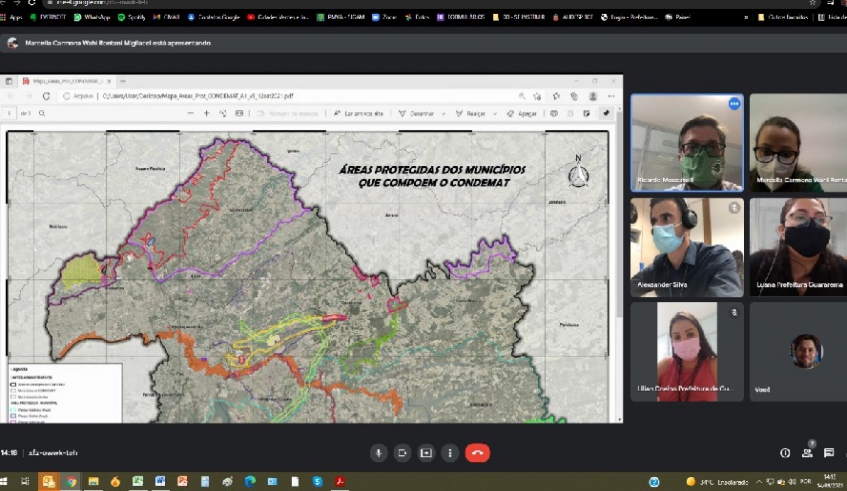This screenshot has height=491, width=847.
Task: Expand the system tray hidden icons chevron
Action: point(759,482)
